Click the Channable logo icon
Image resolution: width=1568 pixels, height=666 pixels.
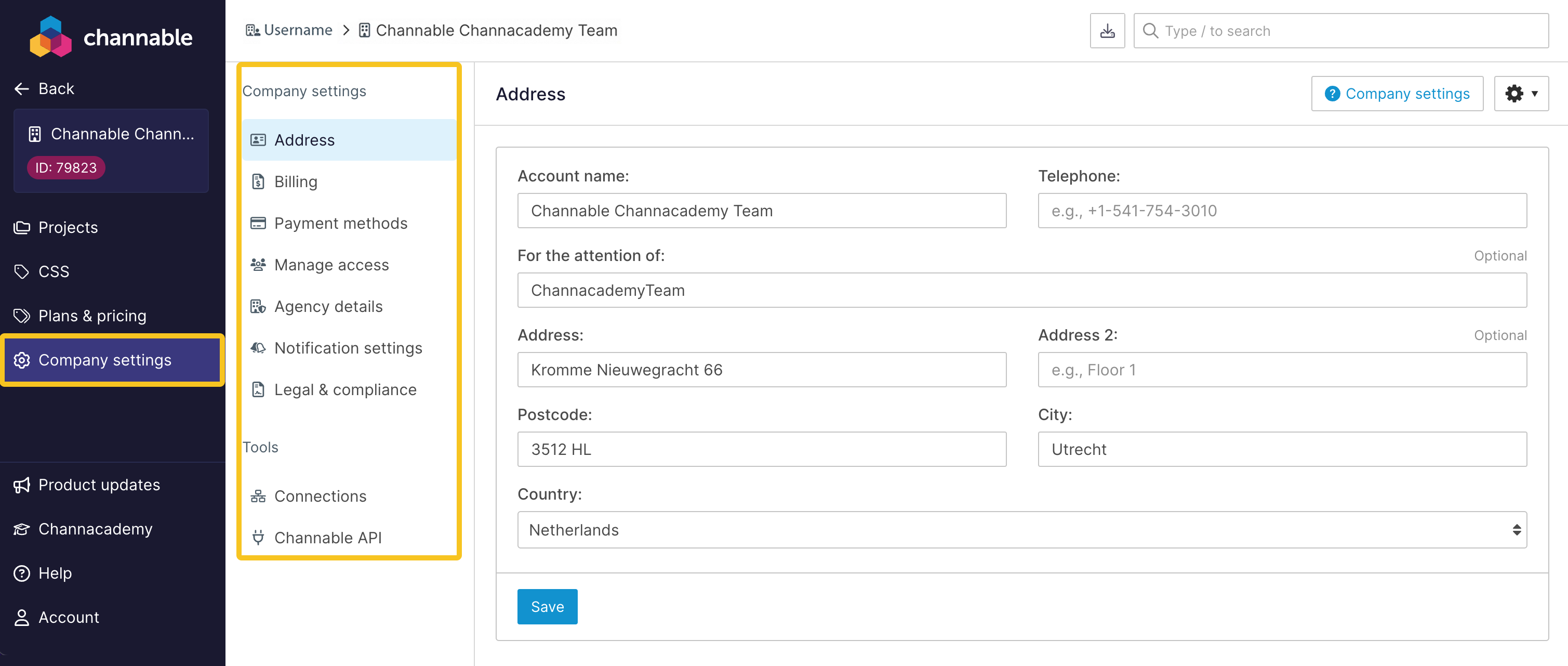[50, 36]
